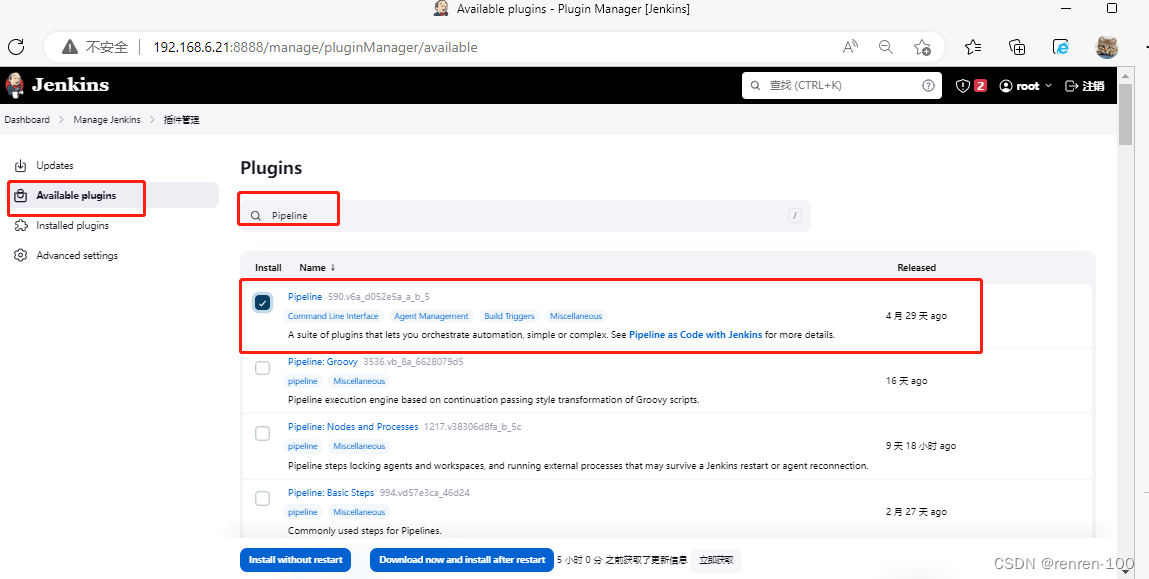This screenshot has height=579, width=1149.
Task: Check Pipeline: Nodes and Processes checkbox
Action: click(x=262, y=433)
